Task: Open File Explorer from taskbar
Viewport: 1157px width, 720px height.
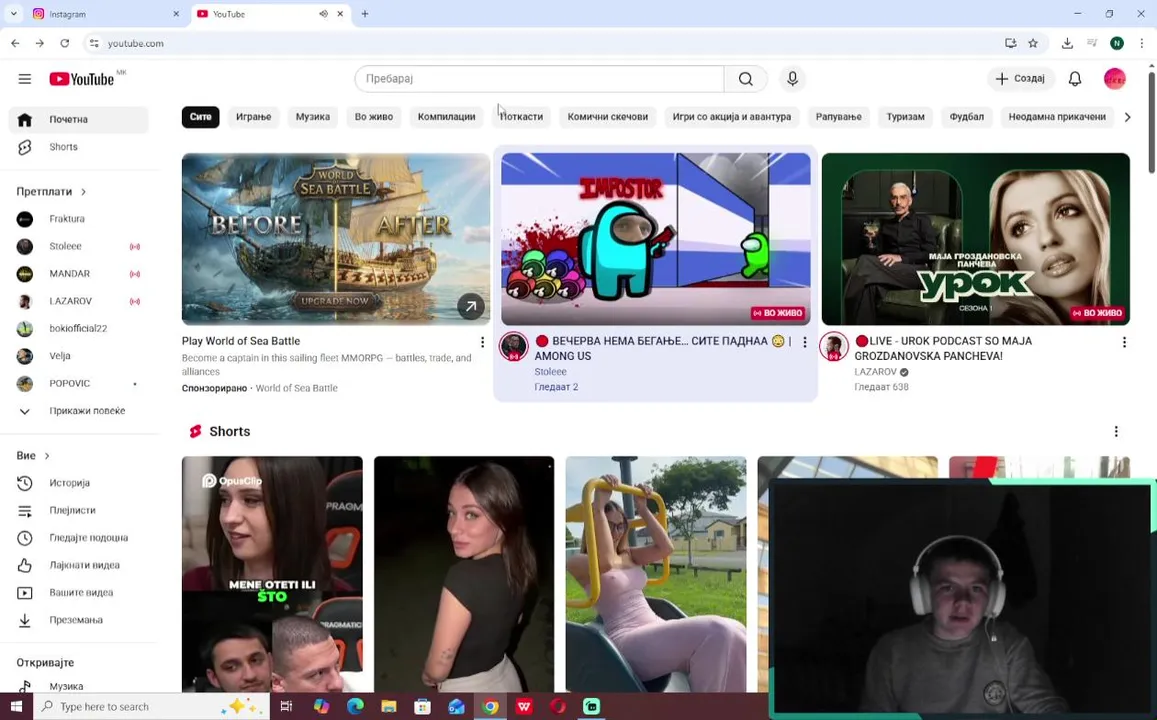Action: coord(388,707)
